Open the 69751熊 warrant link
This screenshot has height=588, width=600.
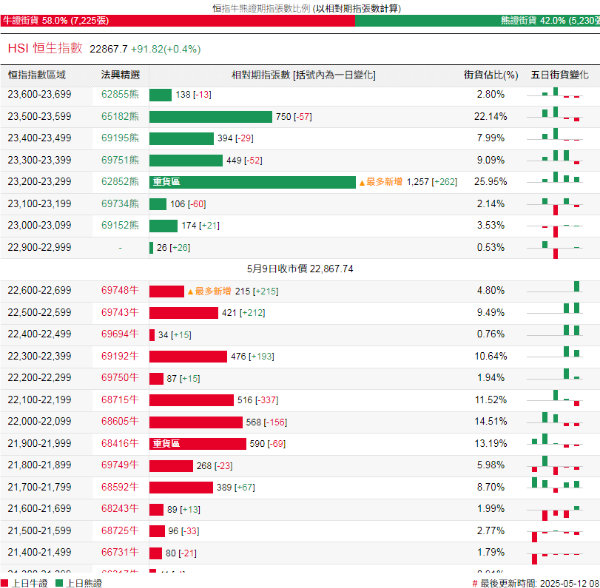[120, 160]
